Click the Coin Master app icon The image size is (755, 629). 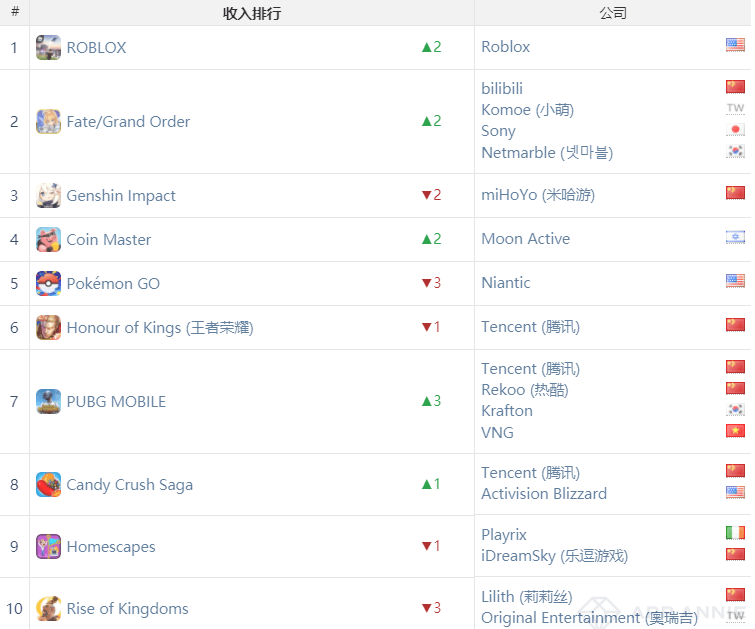(48, 240)
